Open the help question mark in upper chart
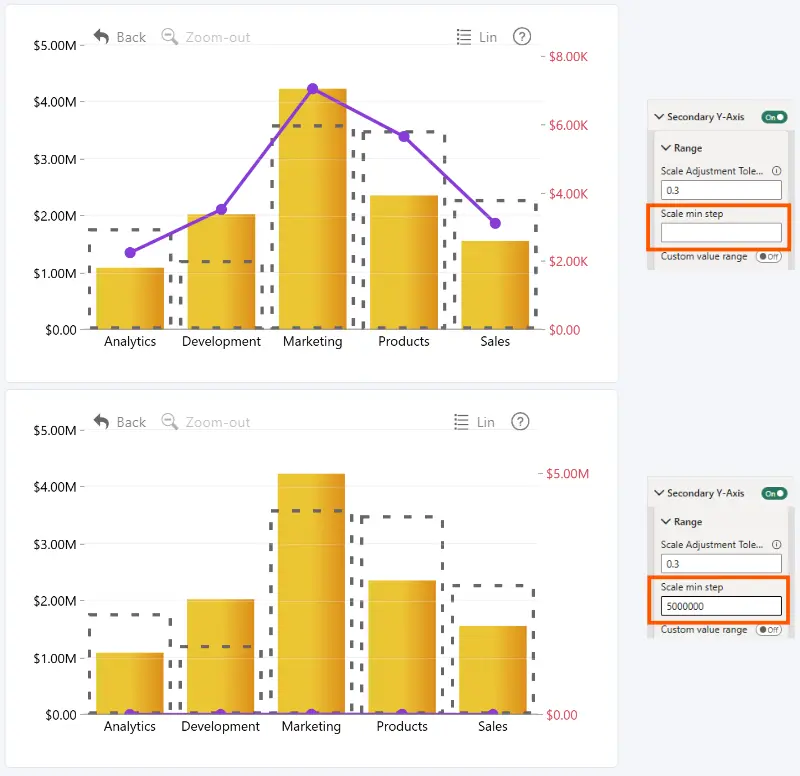This screenshot has width=800, height=776. click(521, 37)
